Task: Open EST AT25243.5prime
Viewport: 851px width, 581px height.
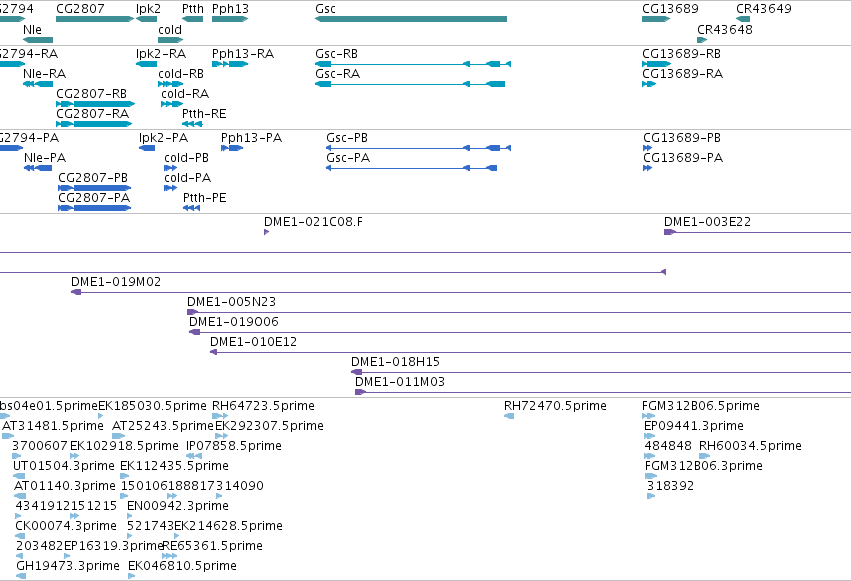Action: point(163,426)
